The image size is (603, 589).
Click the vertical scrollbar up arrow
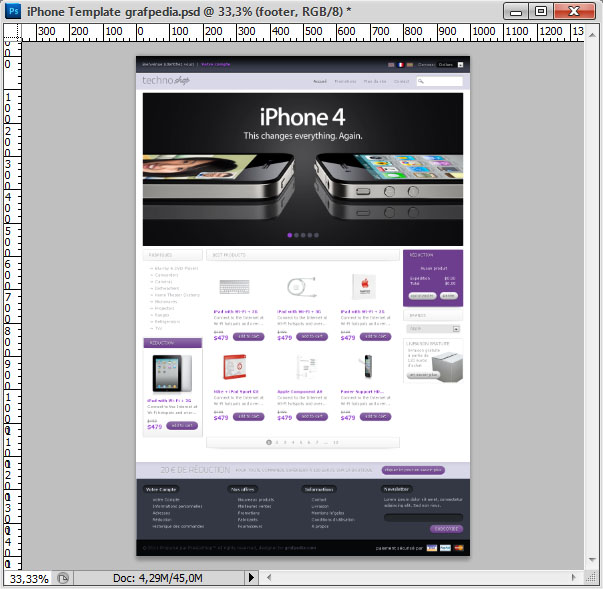592,35
